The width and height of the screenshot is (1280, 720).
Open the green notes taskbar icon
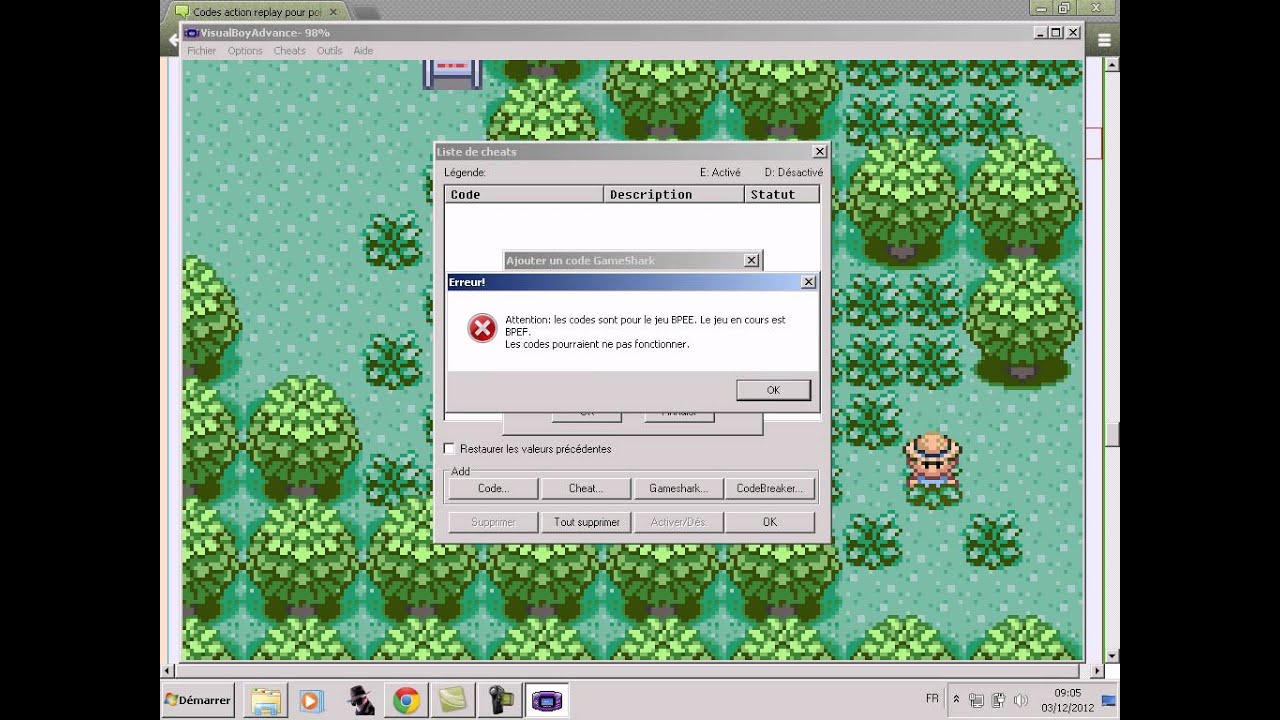[x=452, y=701]
